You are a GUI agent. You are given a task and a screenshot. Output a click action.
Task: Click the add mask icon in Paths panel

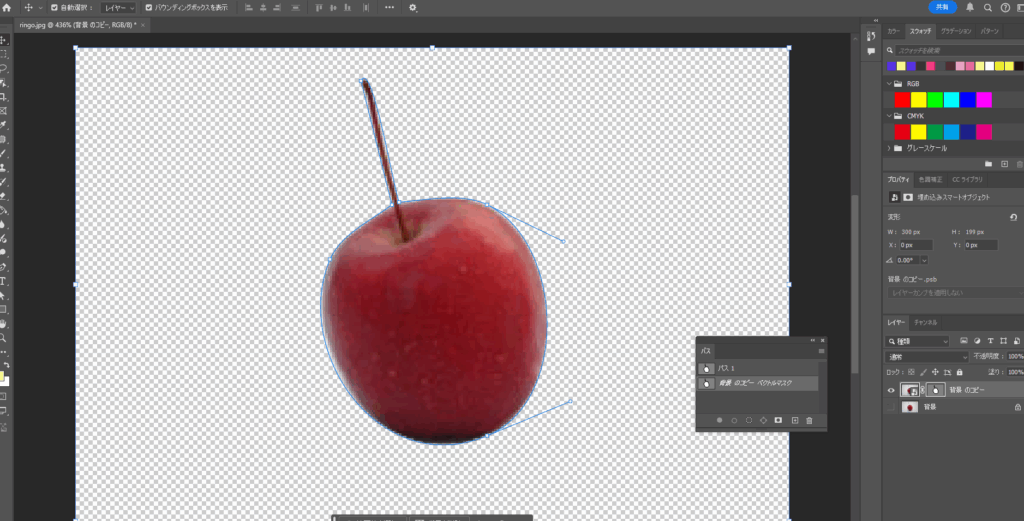click(779, 421)
